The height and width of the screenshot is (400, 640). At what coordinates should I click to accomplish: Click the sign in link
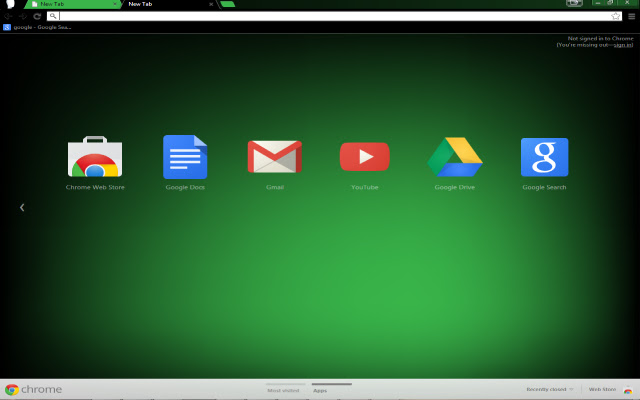click(622, 45)
